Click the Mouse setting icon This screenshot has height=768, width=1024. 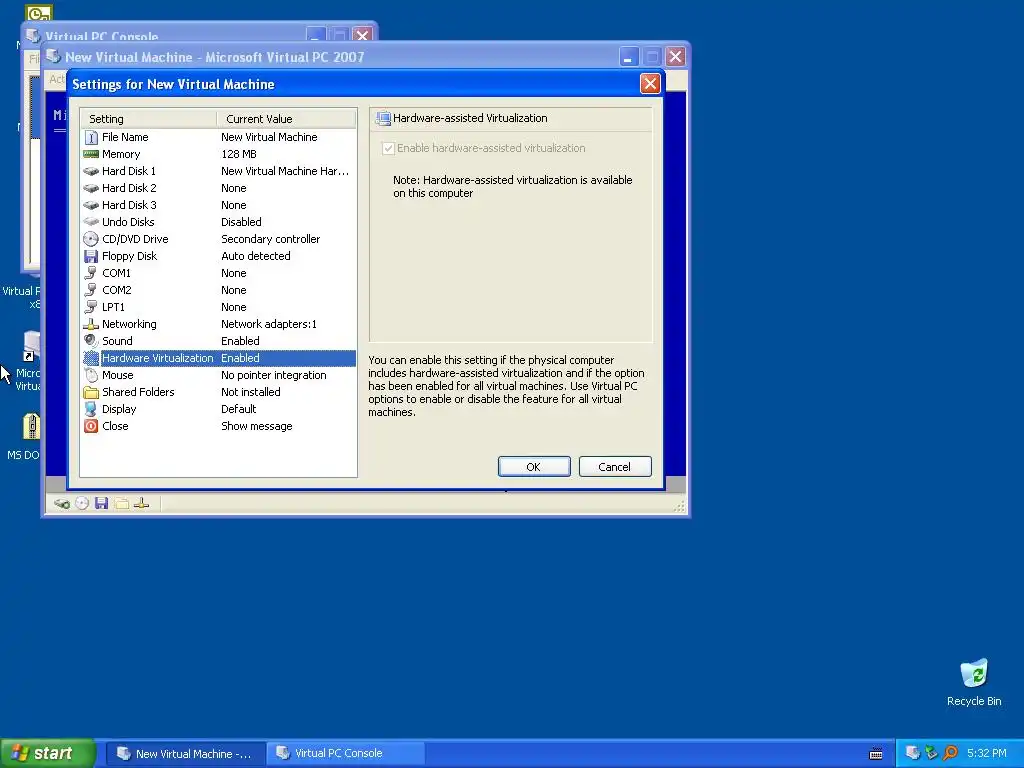click(x=91, y=375)
